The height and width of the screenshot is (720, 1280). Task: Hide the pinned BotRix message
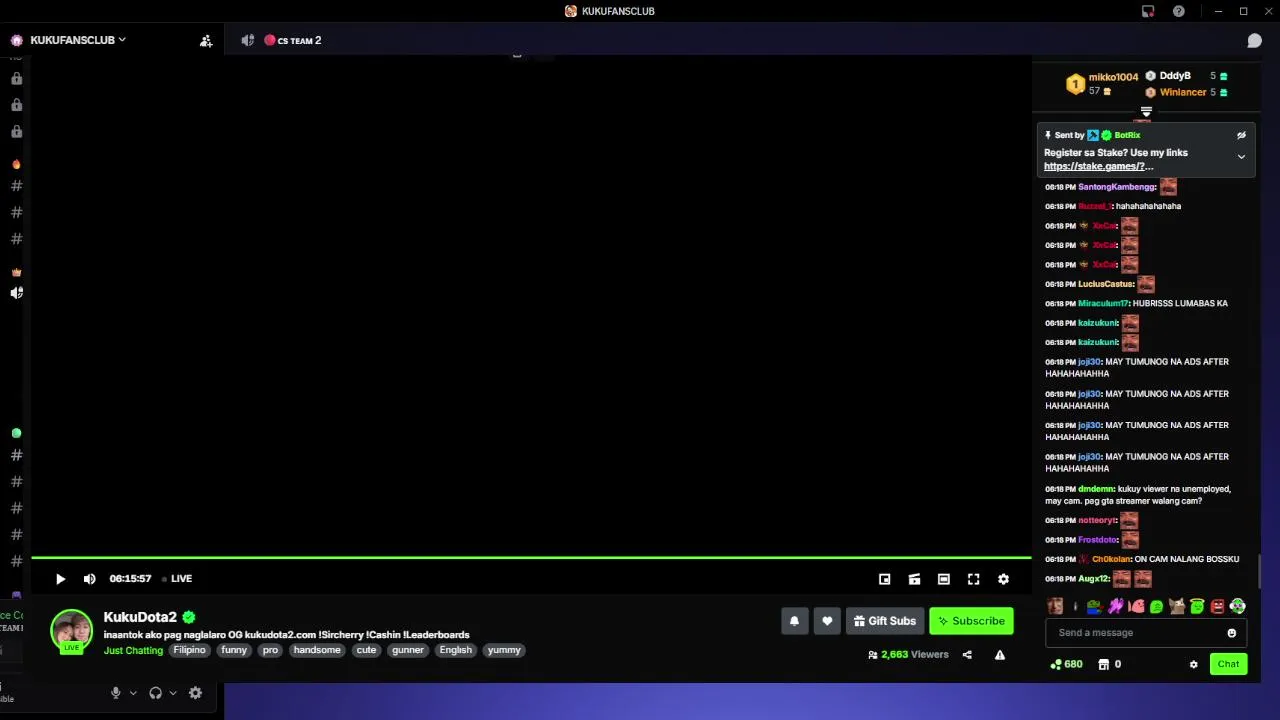click(1241, 135)
